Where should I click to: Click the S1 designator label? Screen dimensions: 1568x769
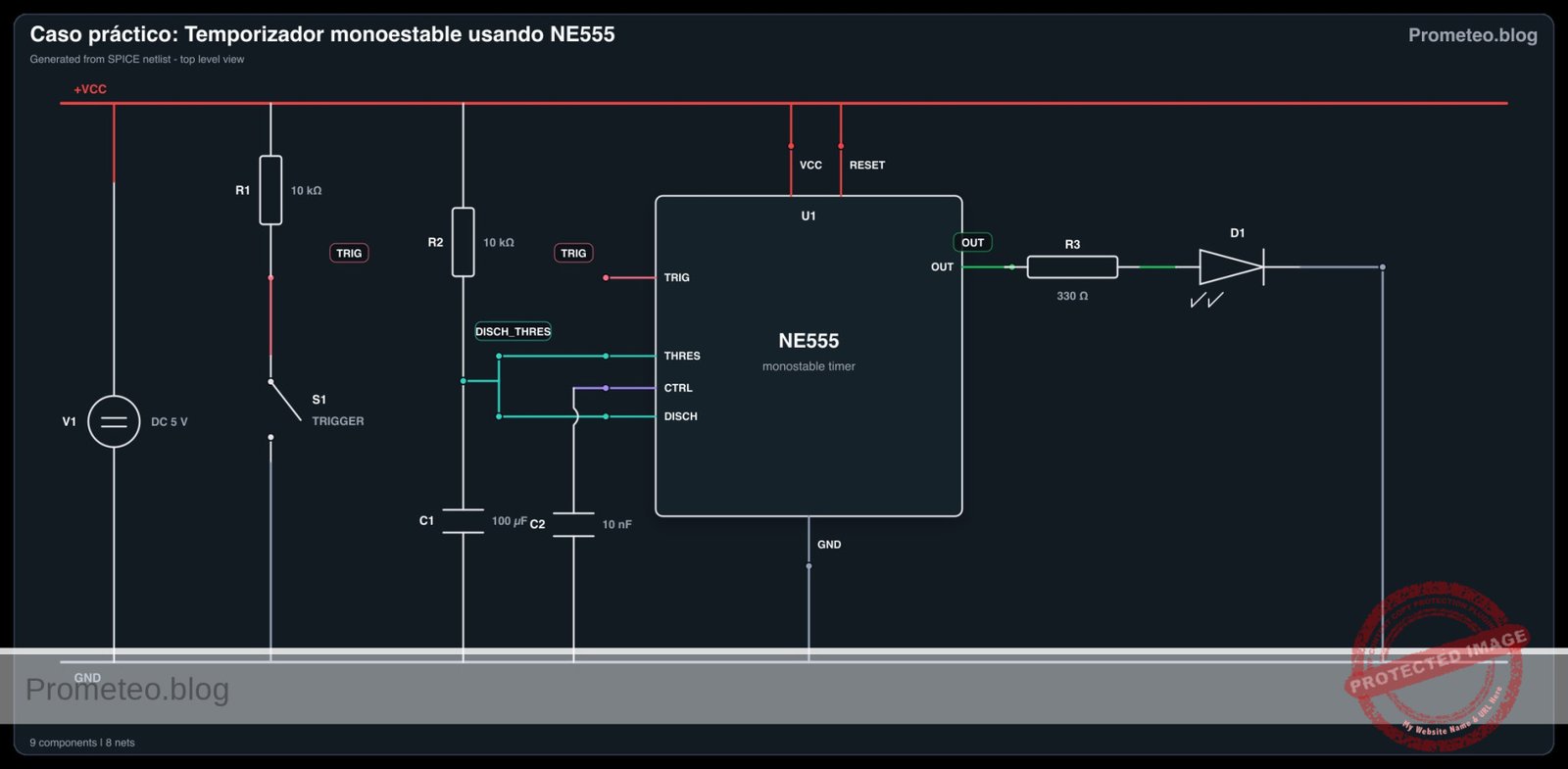click(x=318, y=400)
